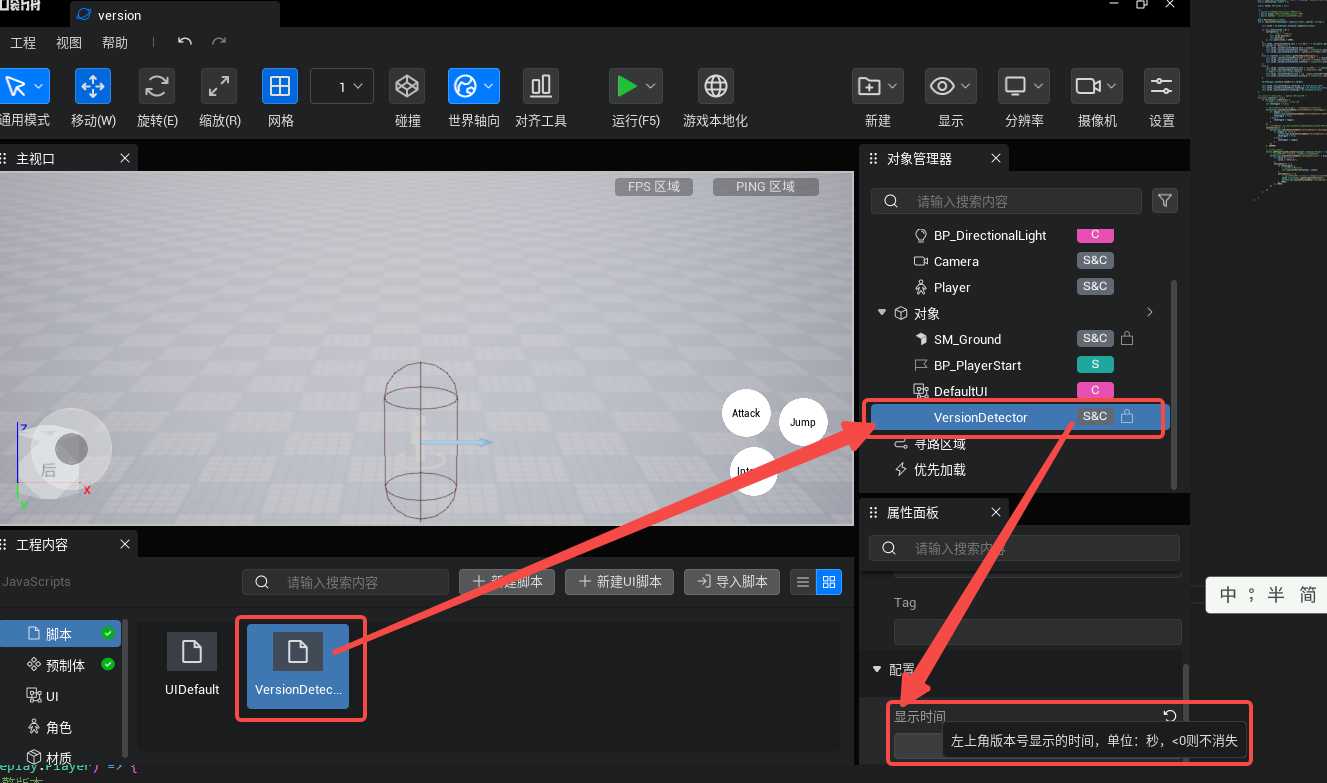This screenshot has width=1327, height=783.
Task: Select BP_DirectionalLight in object tree
Action: click(990, 235)
